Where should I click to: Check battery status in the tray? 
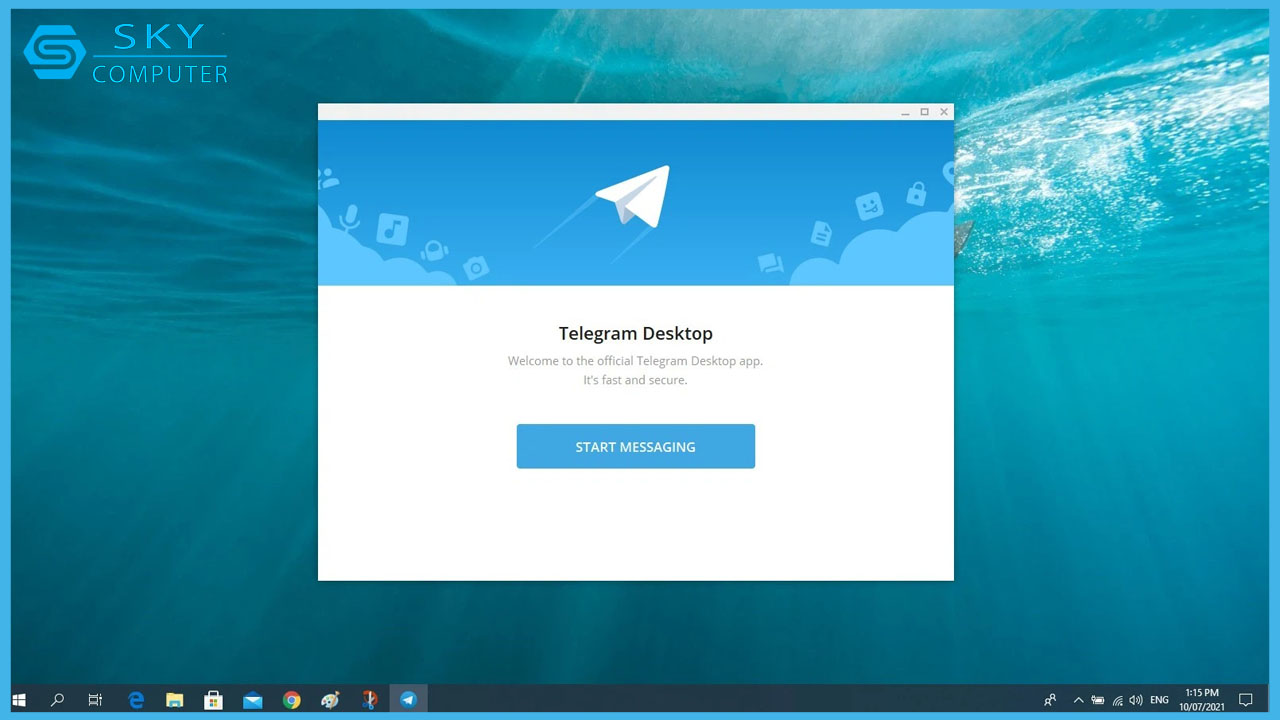click(1097, 700)
